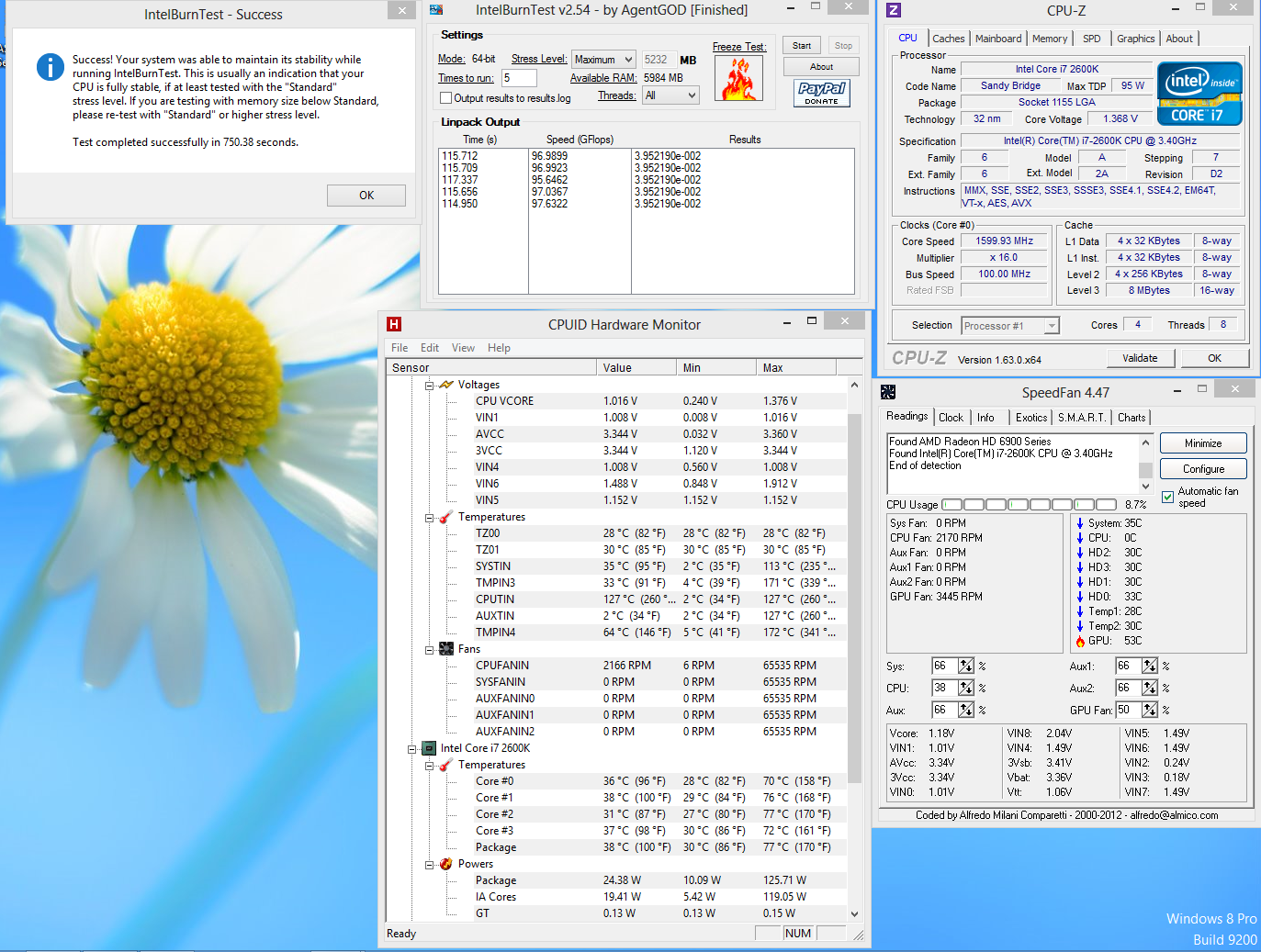This screenshot has width=1261, height=952.
Task: Collapse the Voltages tree node
Action: (429, 386)
